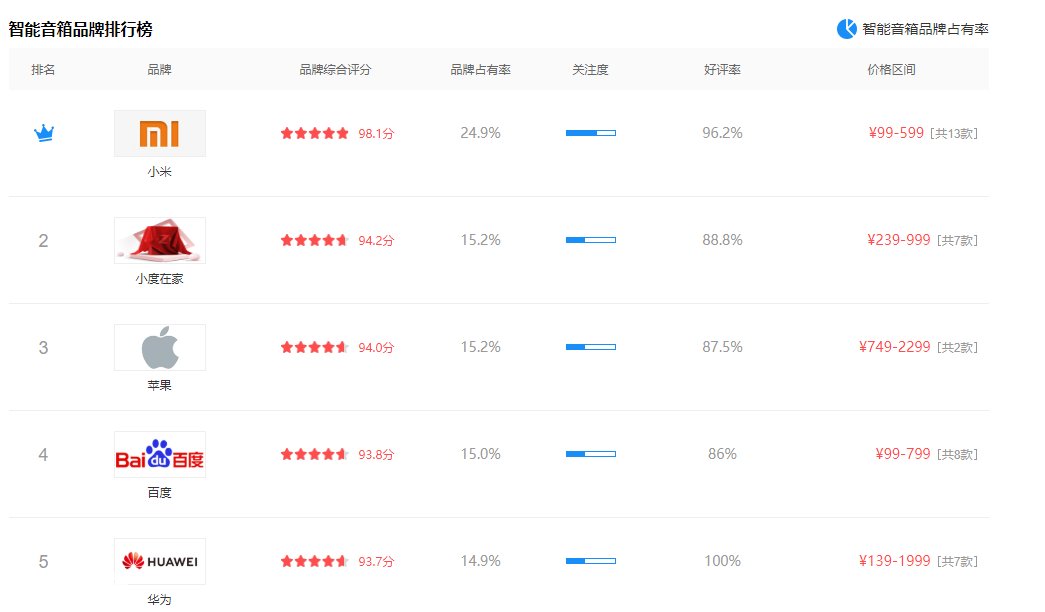This screenshot has width=1045, height=612.
Task: Open Xiaomi price range ¥99-599
Action: 896,133
